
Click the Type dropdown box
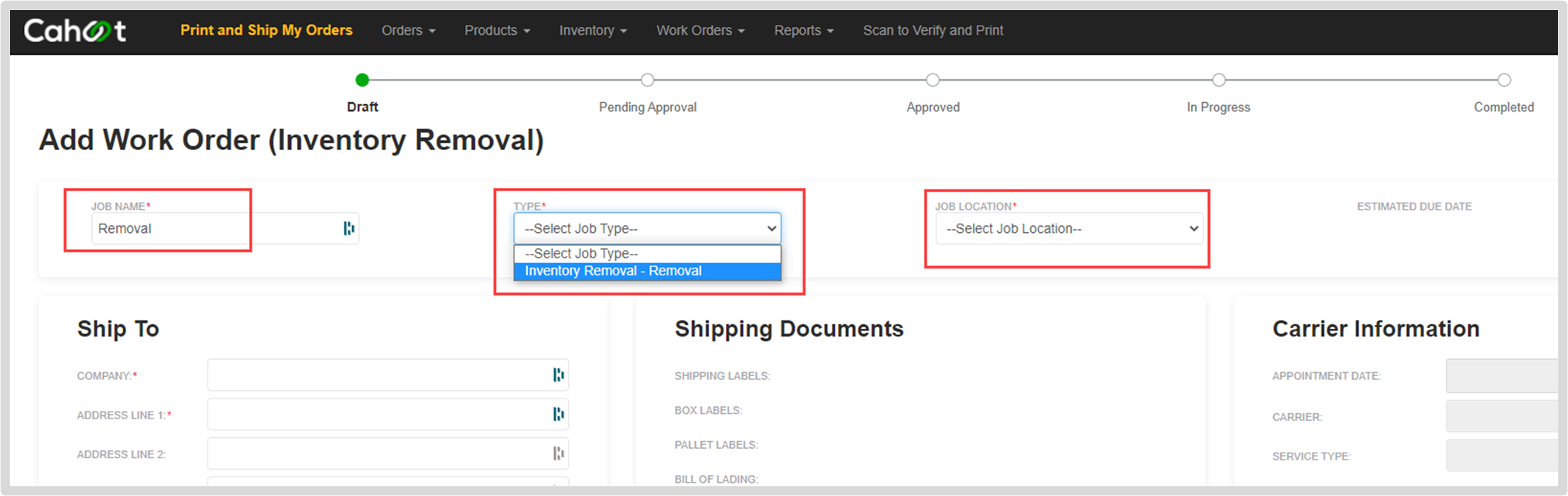(648, 228)
